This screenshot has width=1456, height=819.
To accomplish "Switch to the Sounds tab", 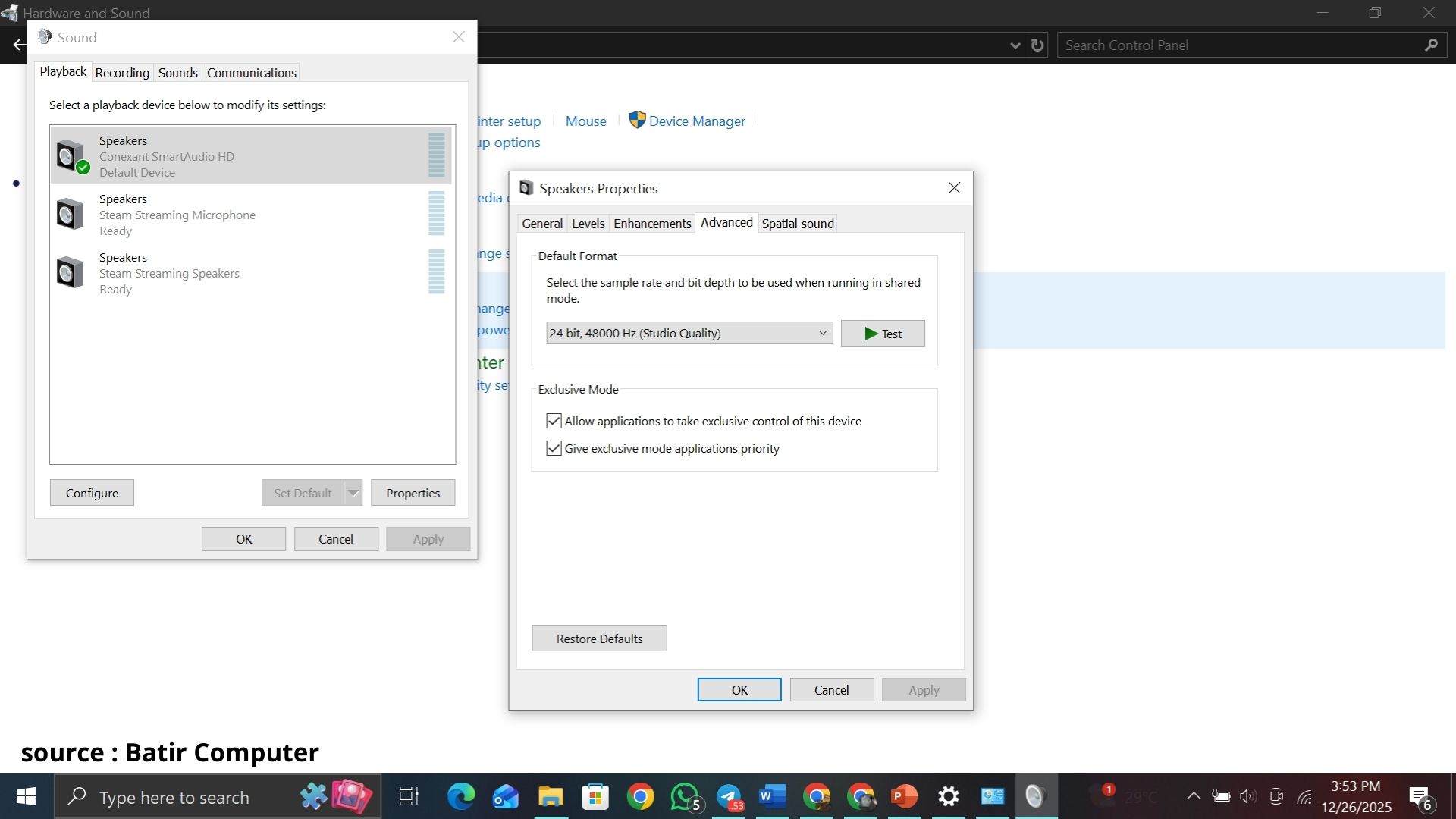I will point(178,73).
